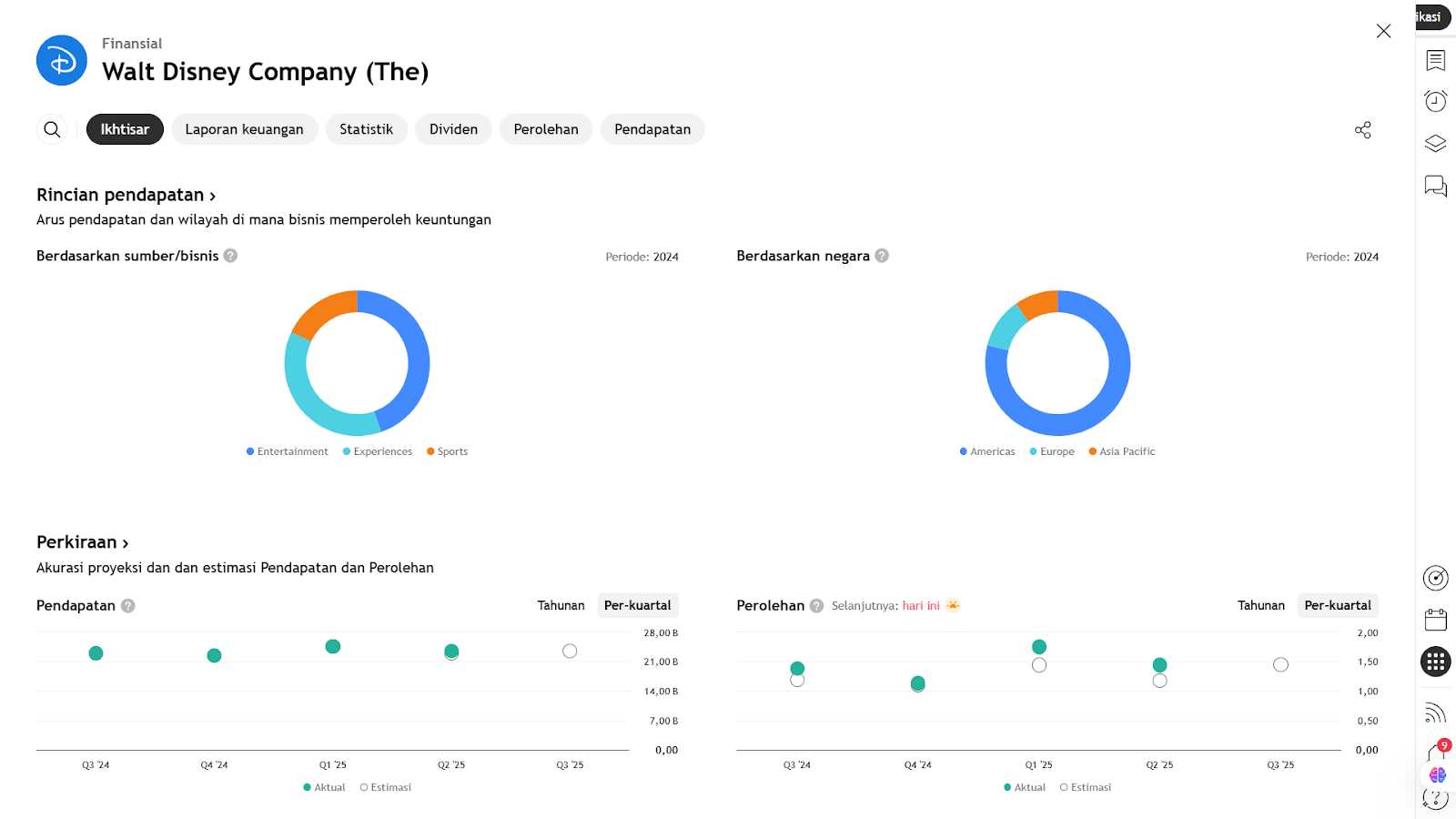Viewport: 1456px width, 819px height.
Task: Expand the Perkiraan section
Action: click(x=82, y=542)
